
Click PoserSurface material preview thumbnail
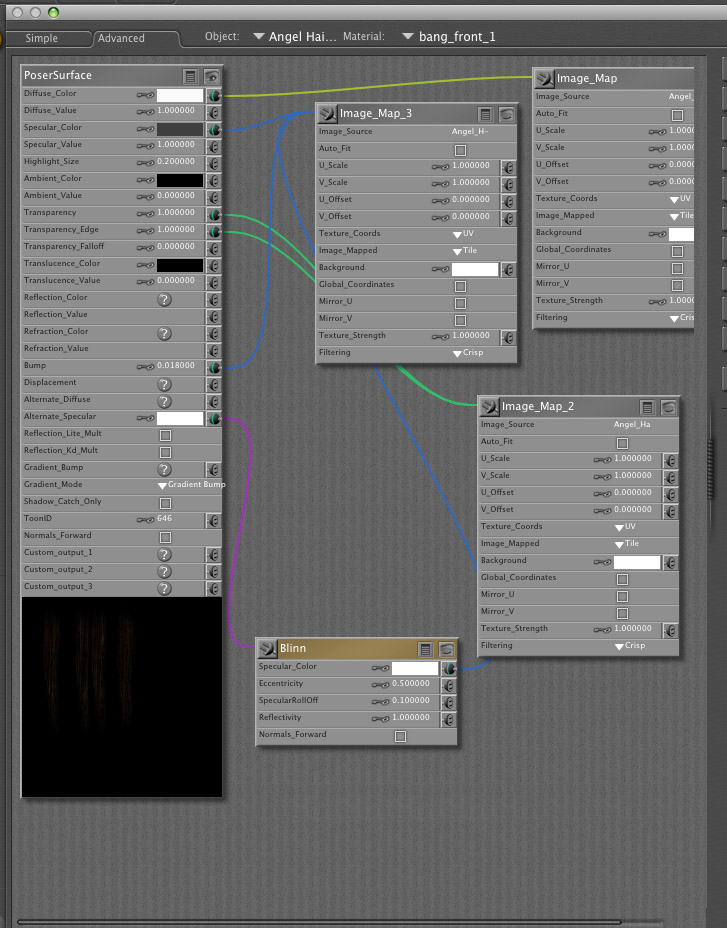tap(122, 697)
